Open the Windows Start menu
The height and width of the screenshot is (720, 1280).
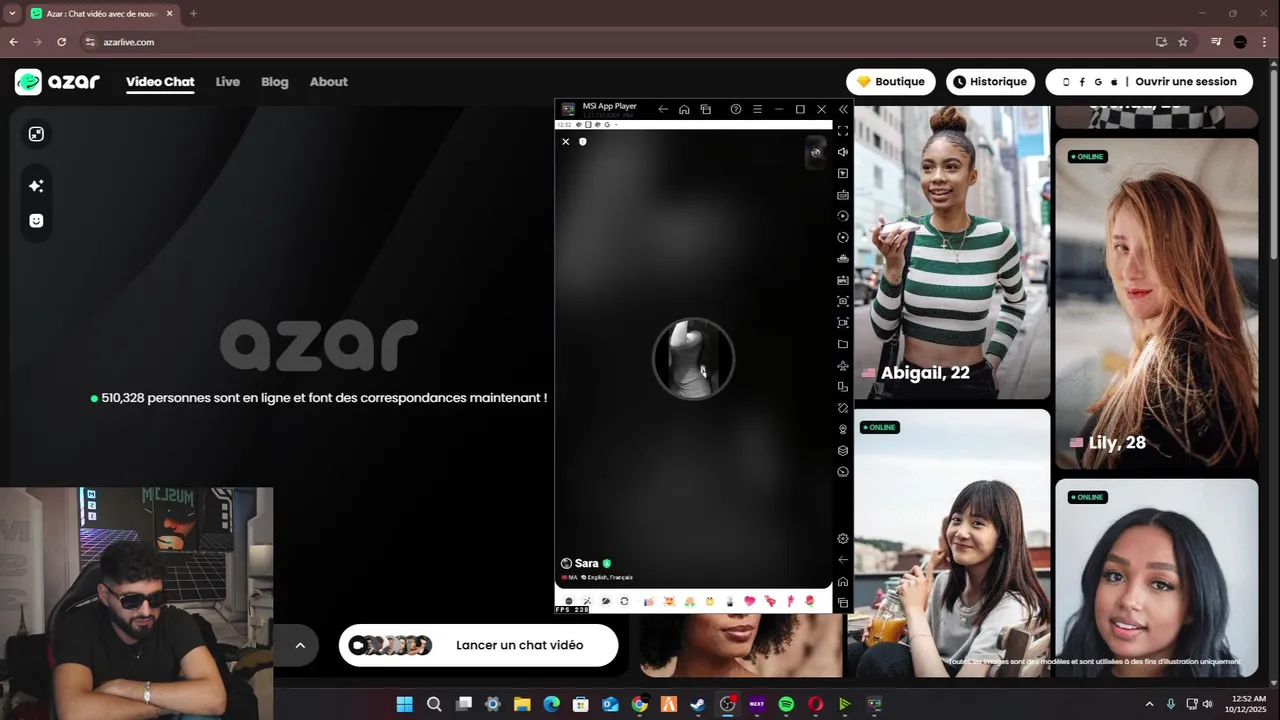pyautogui.click(x=404, y=704)
